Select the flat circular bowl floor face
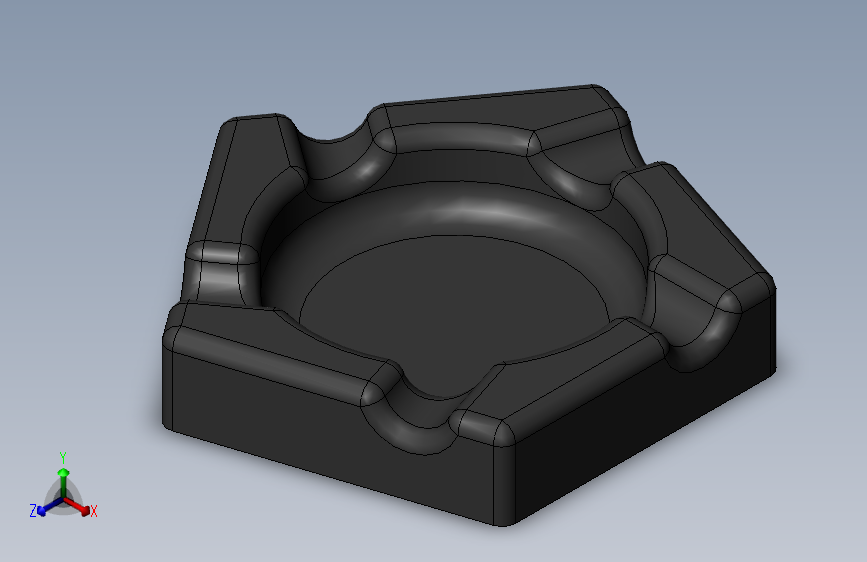Image resolution: width=867 pixels, height=562 pixels. [x=453, y=310]
